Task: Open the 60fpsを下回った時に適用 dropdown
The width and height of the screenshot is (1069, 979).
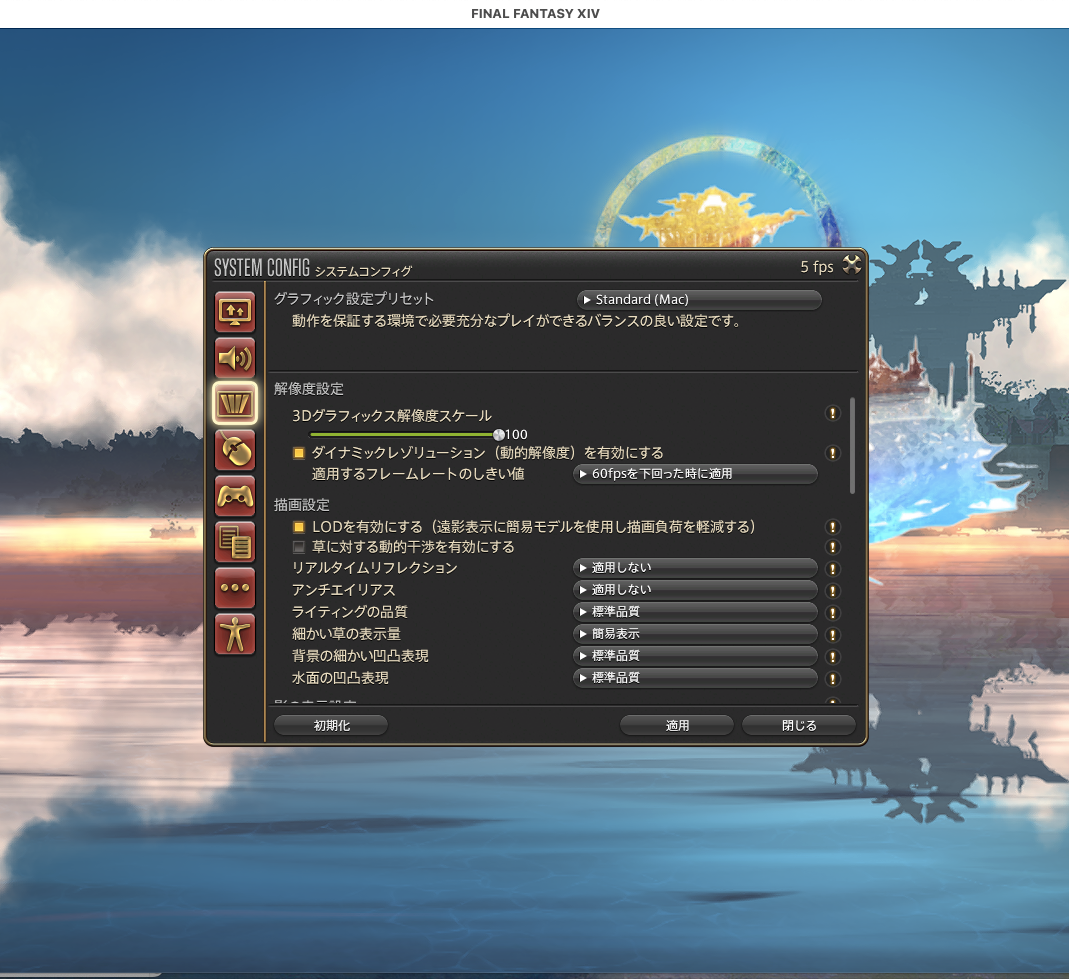Action: pos(695,474)
